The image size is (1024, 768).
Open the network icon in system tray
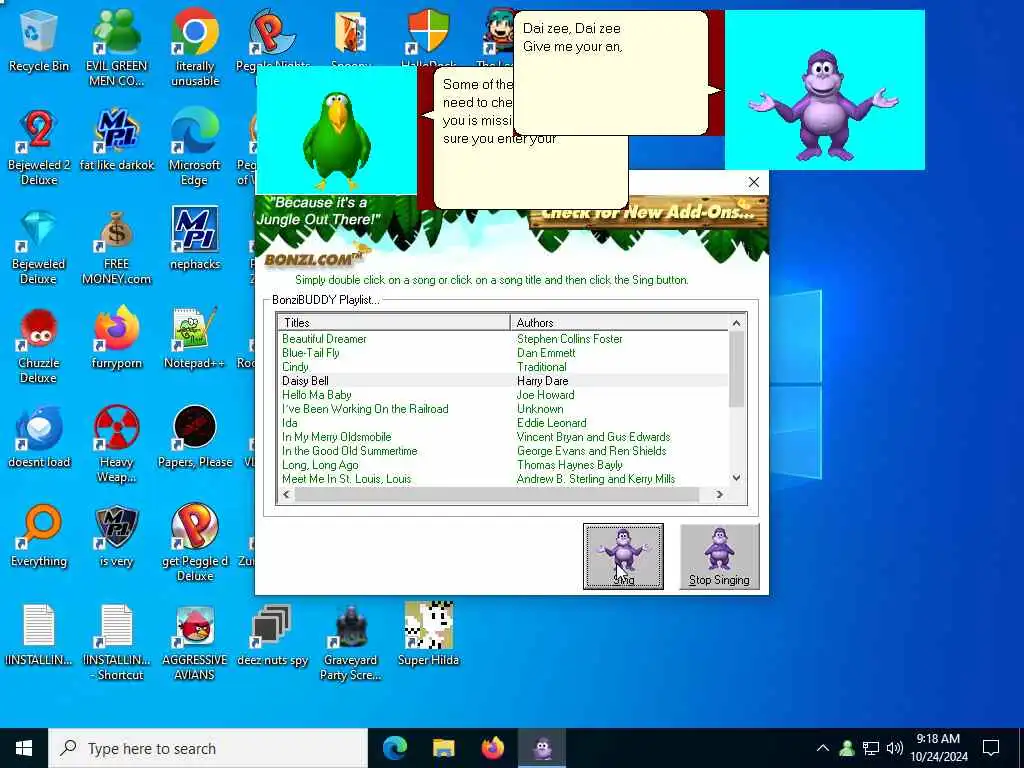coord(871,748)
